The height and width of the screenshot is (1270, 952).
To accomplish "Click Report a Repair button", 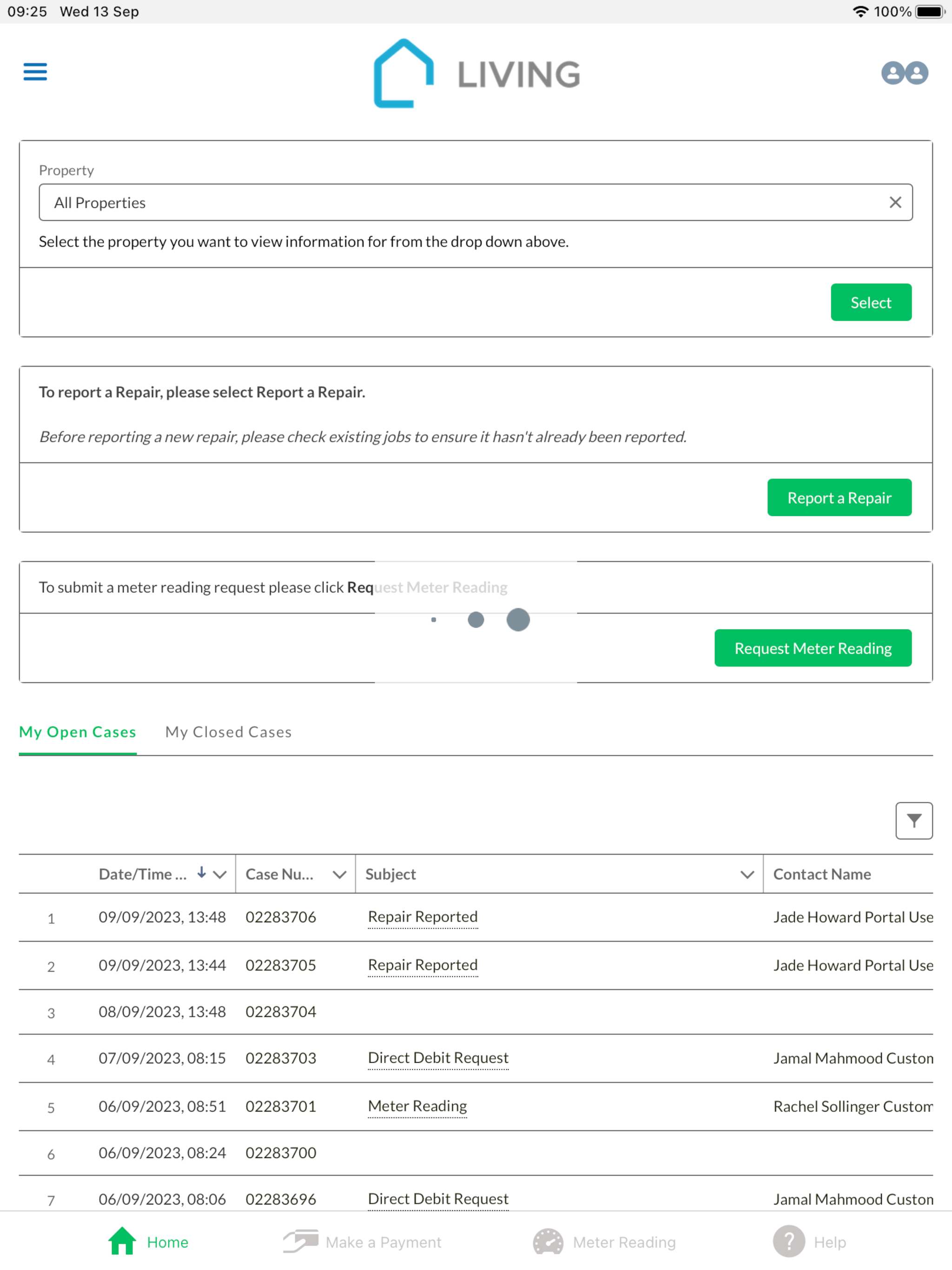I will click(839, 497).
